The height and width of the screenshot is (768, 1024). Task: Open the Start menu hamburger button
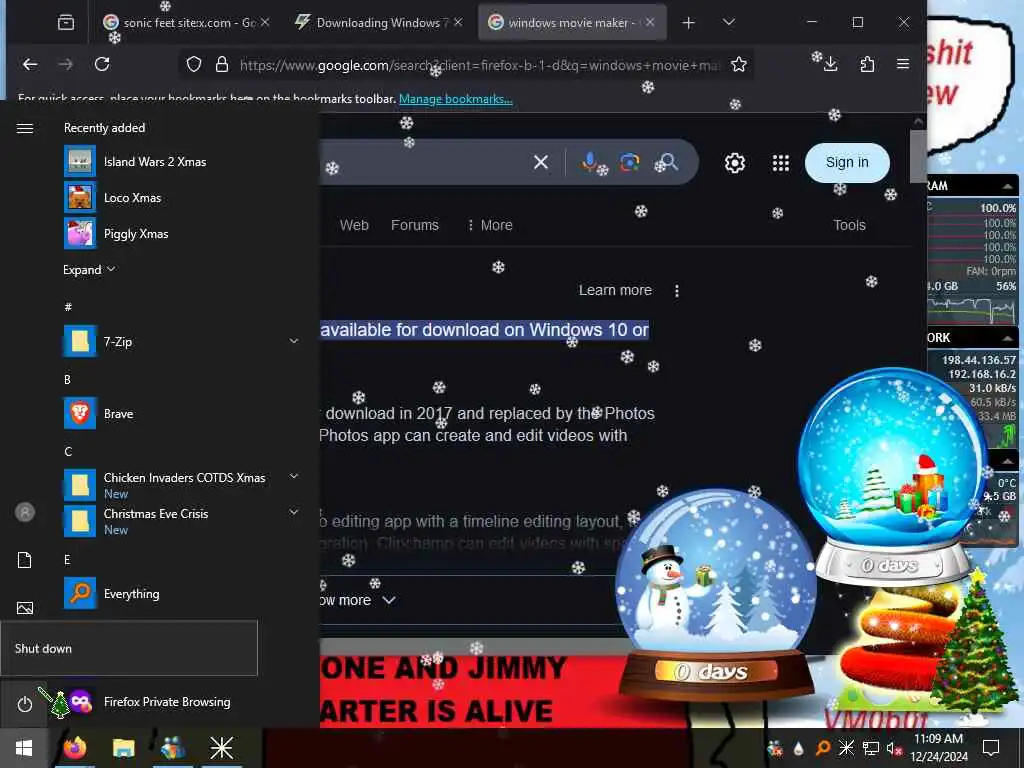(25, 128)
